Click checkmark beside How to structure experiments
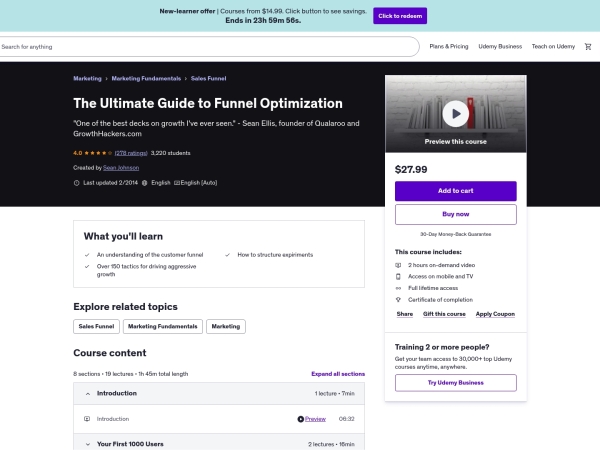This screenshot has height=450, width=600. (x=227, y=255)
